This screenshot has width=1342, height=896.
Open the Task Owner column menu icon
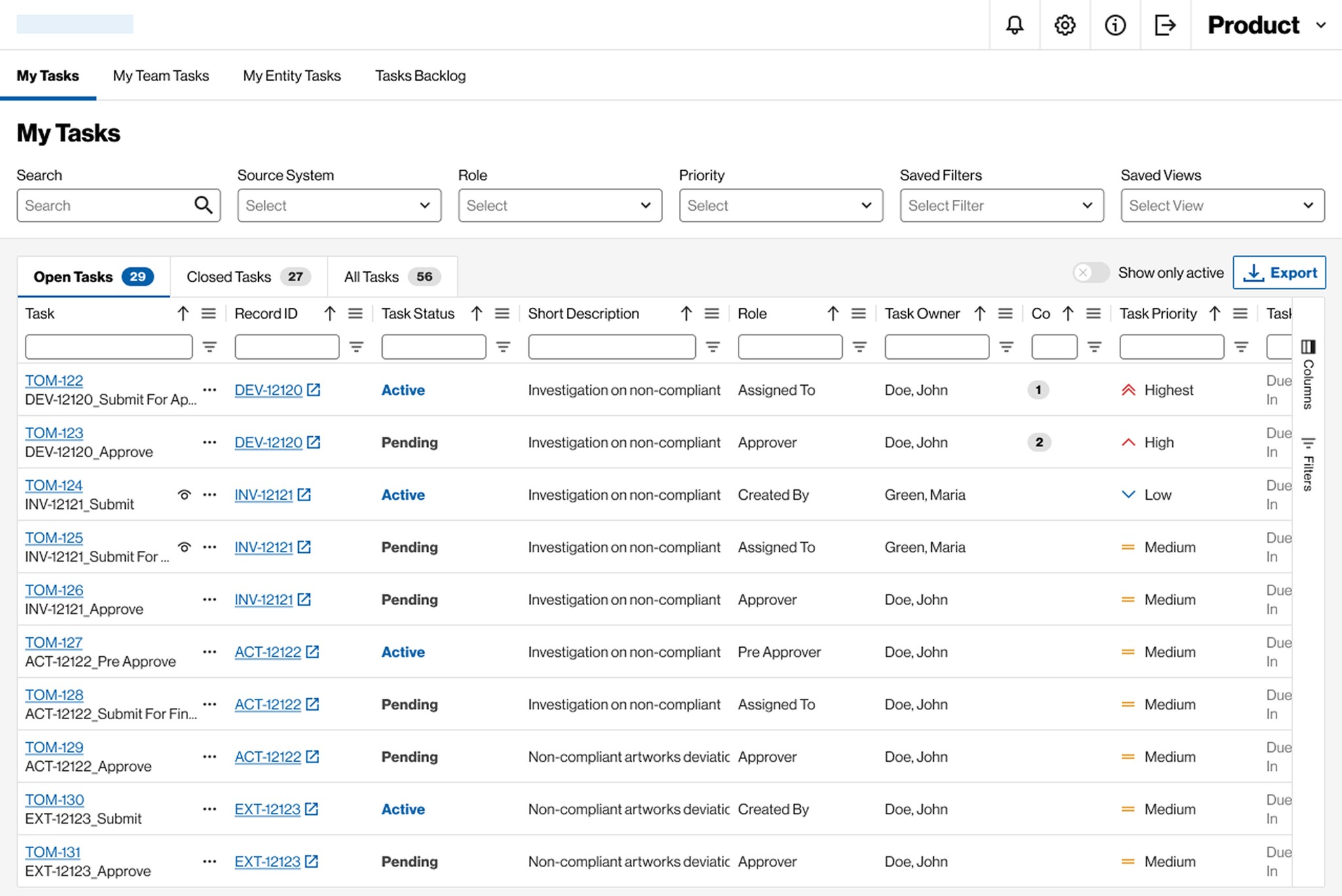pyautogui.click(x=1005, y=314)
